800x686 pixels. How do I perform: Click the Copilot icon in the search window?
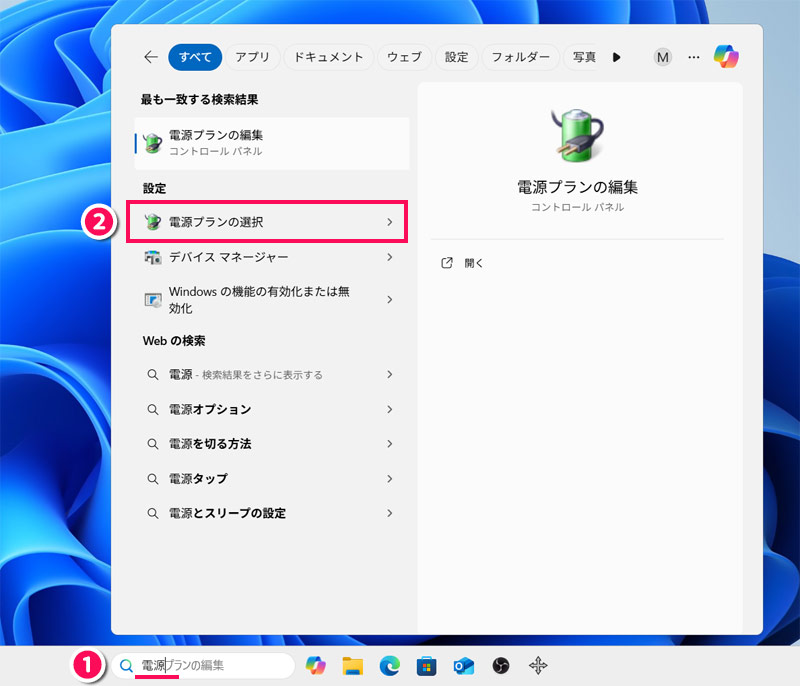click(x=727, y=57)
